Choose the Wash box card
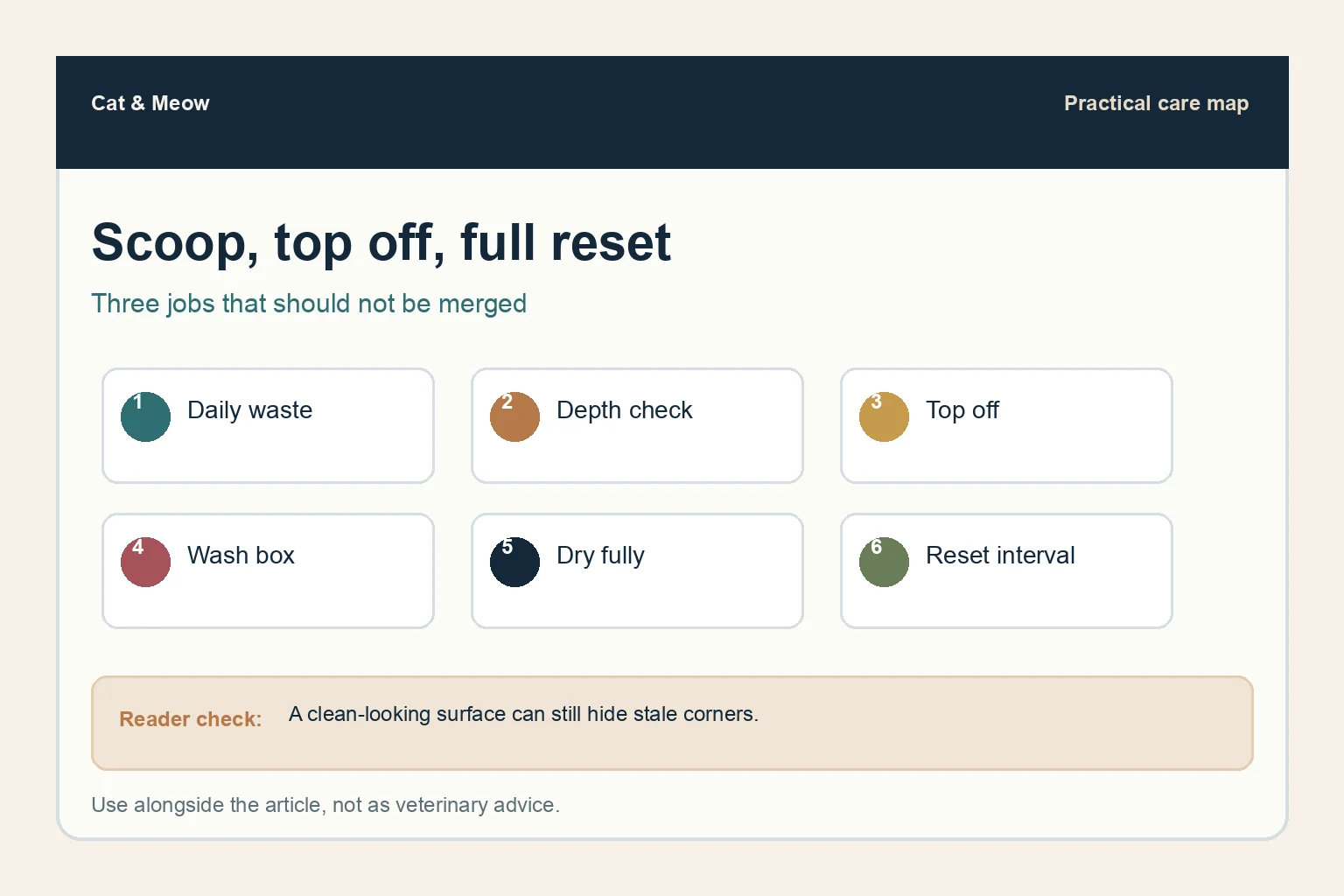 coord(268,570)
